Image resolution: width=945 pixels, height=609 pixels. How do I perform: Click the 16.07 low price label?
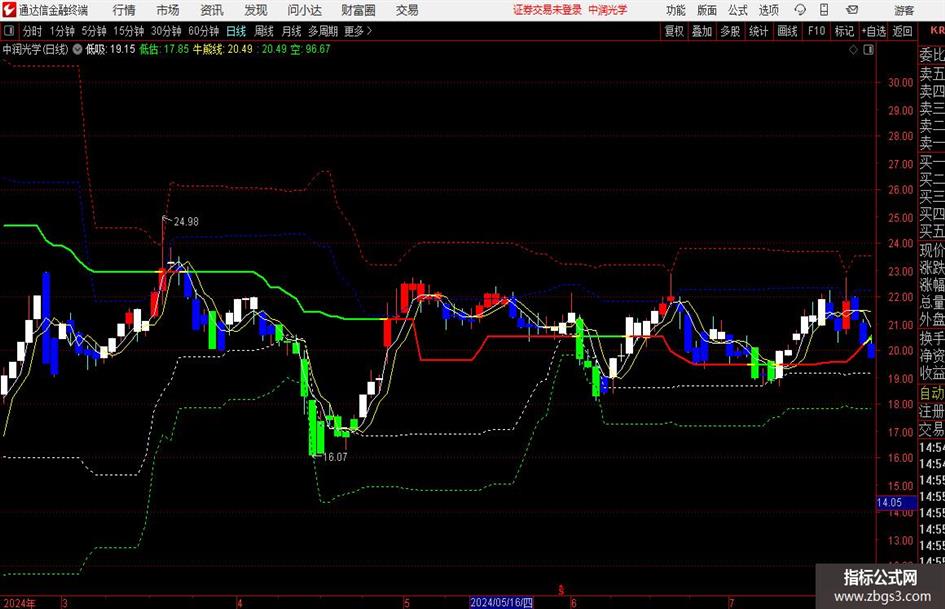[335, 457]
